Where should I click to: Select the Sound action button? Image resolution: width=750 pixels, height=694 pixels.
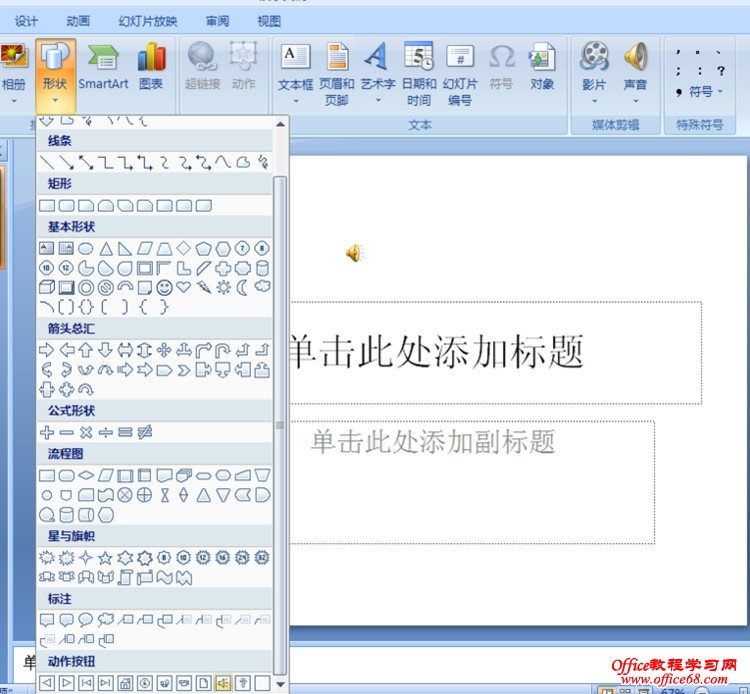click(223, 683)
